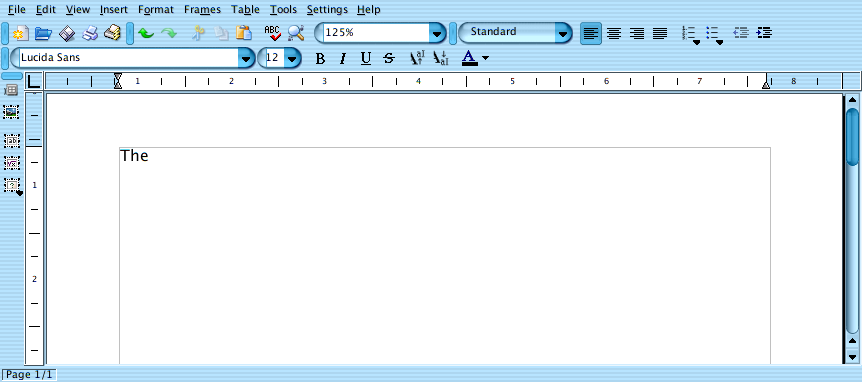Run spell check with ABC icon

point(273,33)
